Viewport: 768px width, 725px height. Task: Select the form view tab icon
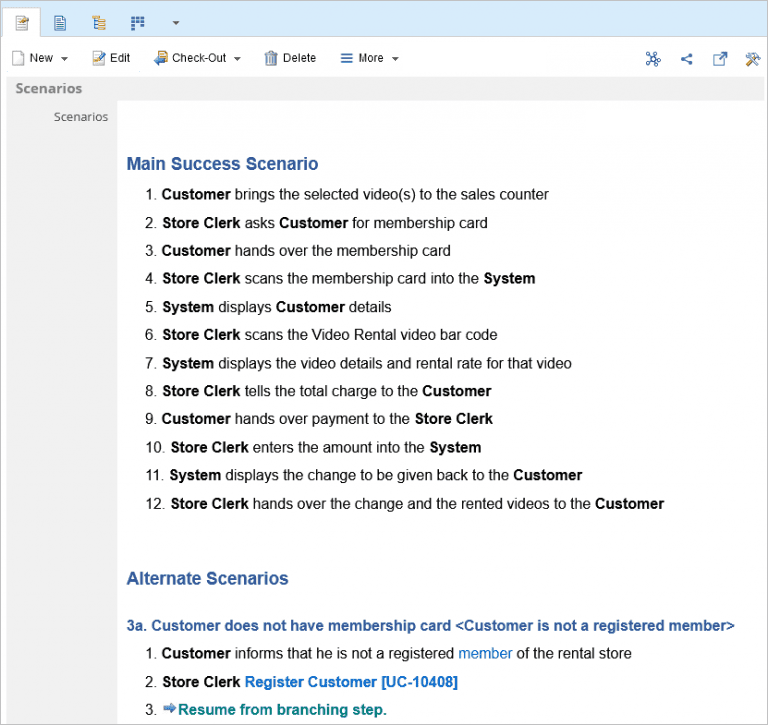point(22,22)
